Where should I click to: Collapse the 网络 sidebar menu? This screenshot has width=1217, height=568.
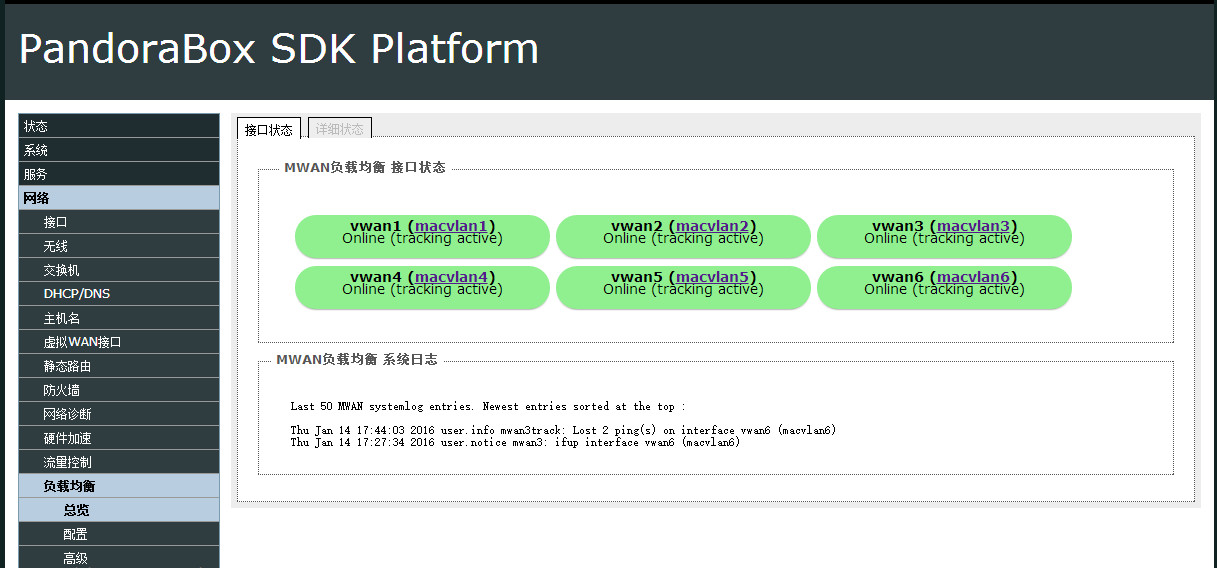click(x=119, y=198)
